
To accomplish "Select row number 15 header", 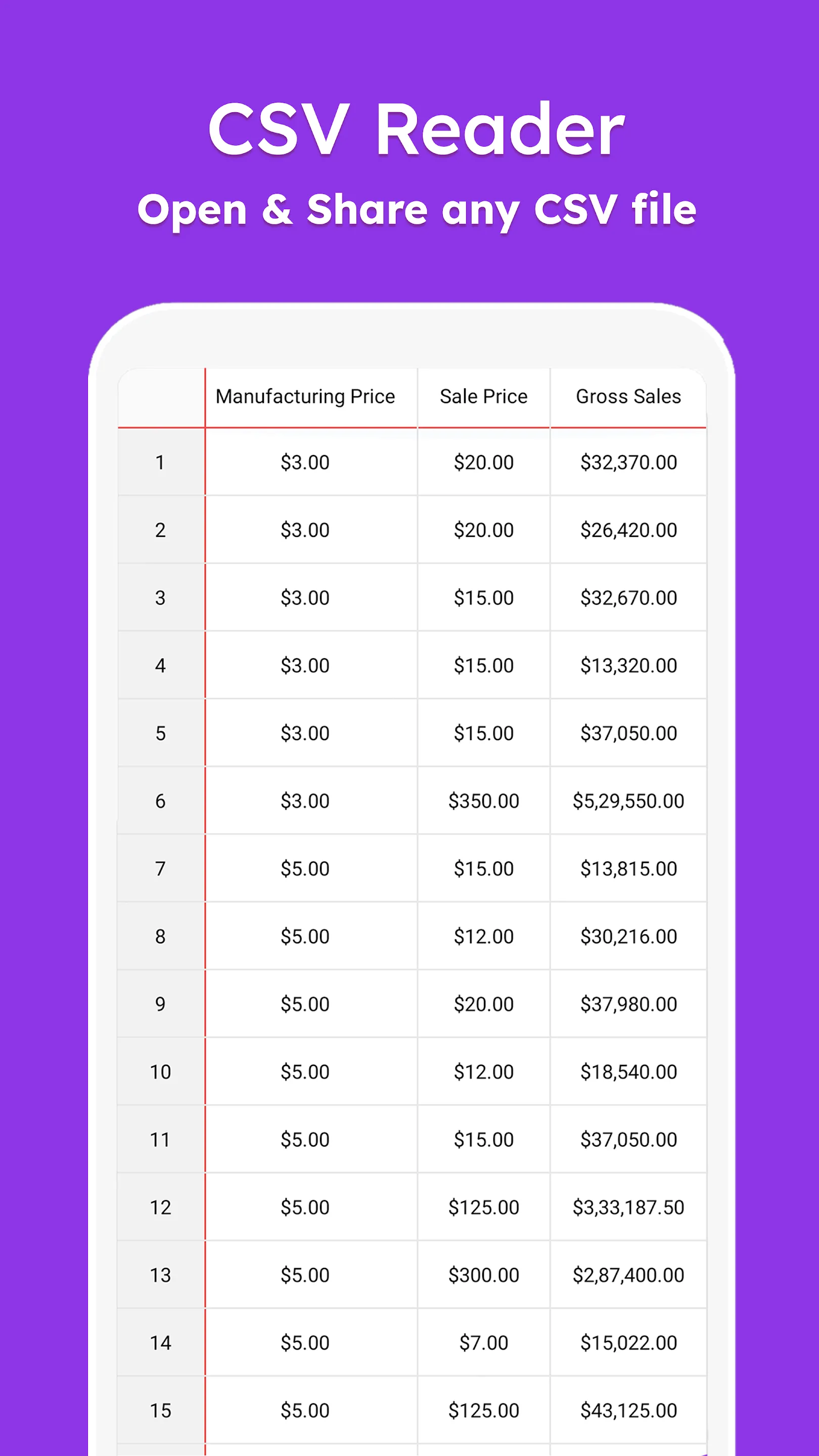I will [161, 1410].
